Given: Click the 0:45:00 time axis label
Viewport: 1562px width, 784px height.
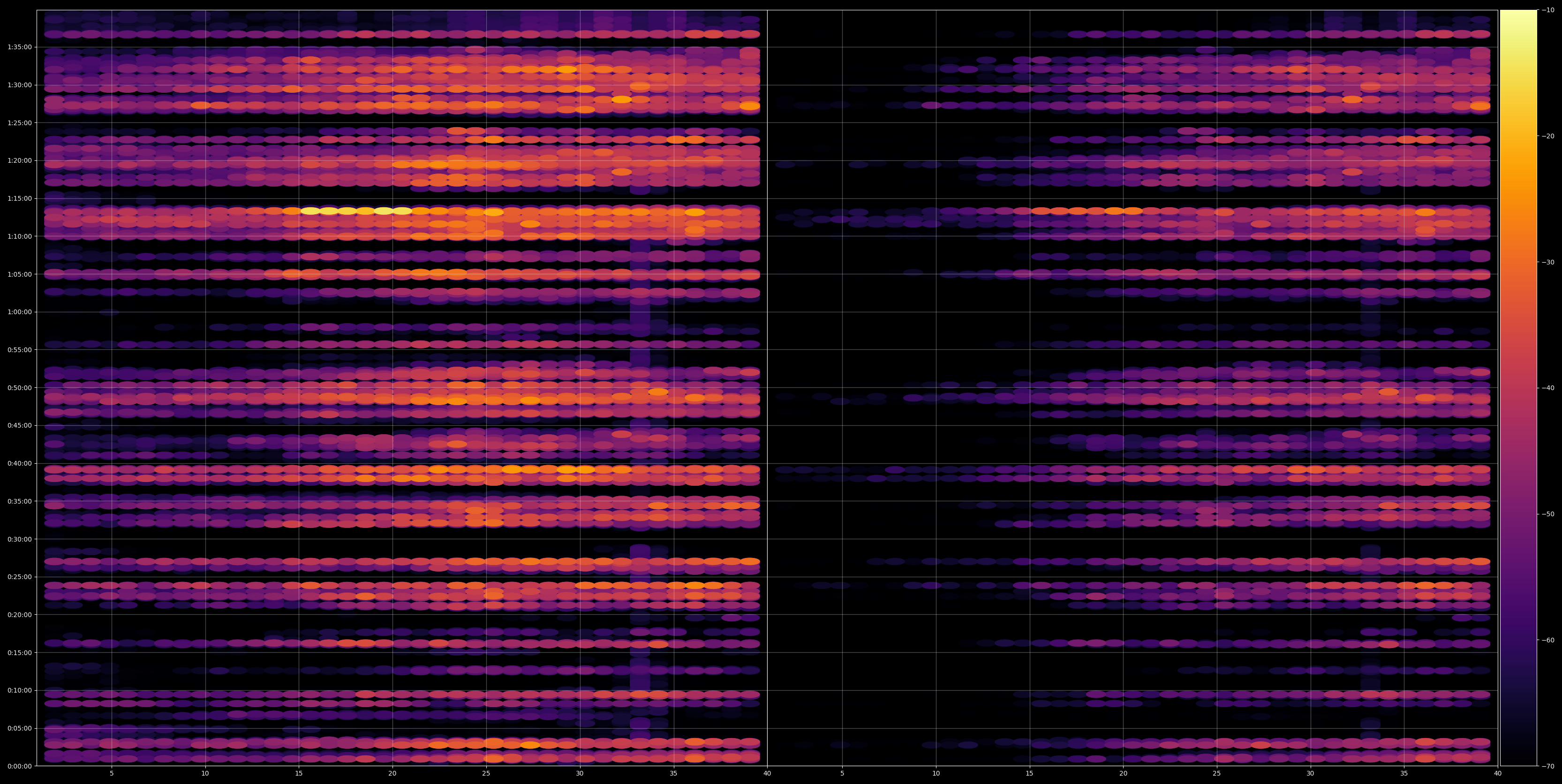Looking at the screenshot, I should 19,425.
